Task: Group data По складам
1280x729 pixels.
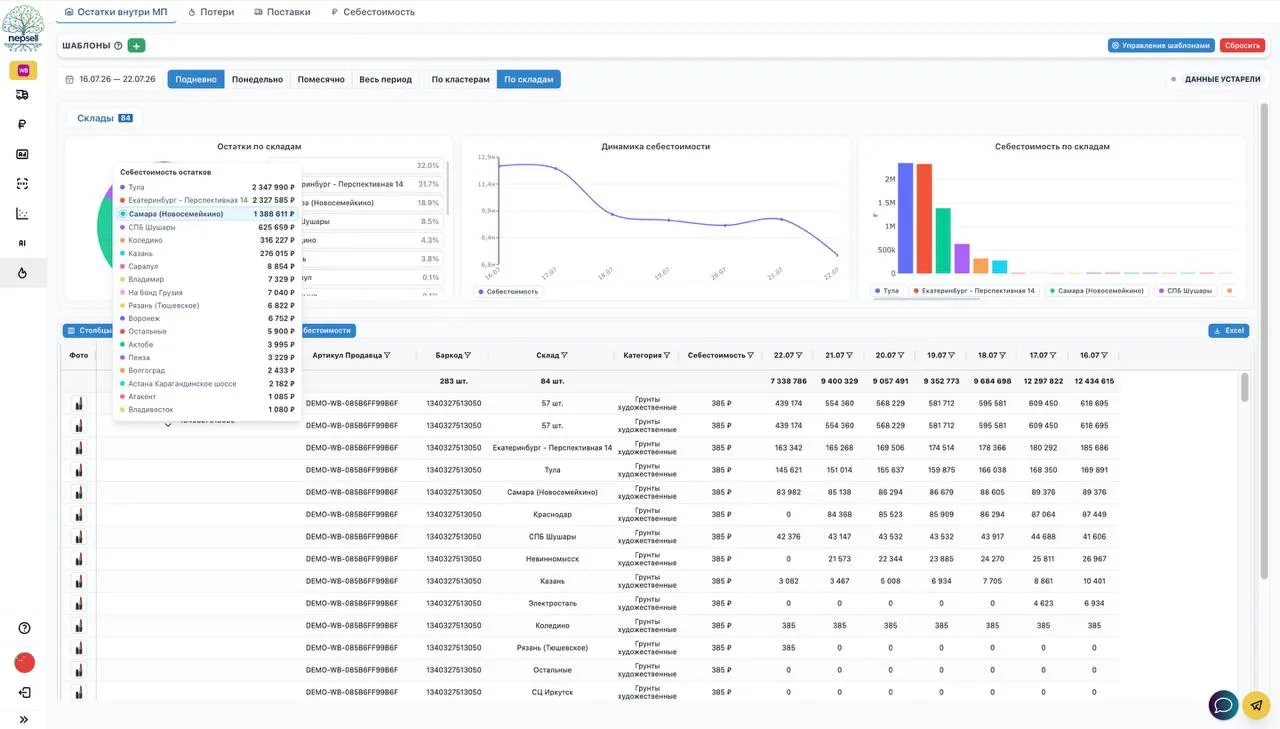Action: pyautogui.click(x=529, y=79)
